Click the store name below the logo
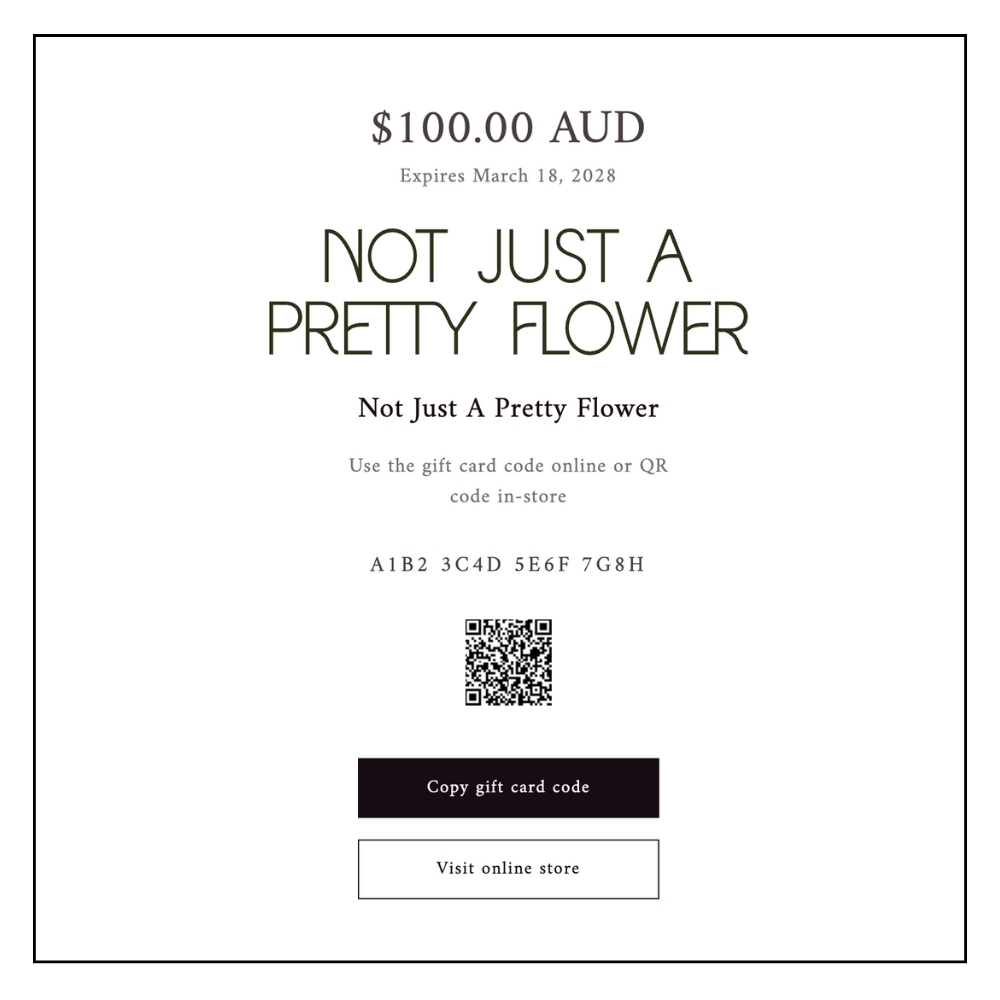1000x1000 pixels. [508, 408]
